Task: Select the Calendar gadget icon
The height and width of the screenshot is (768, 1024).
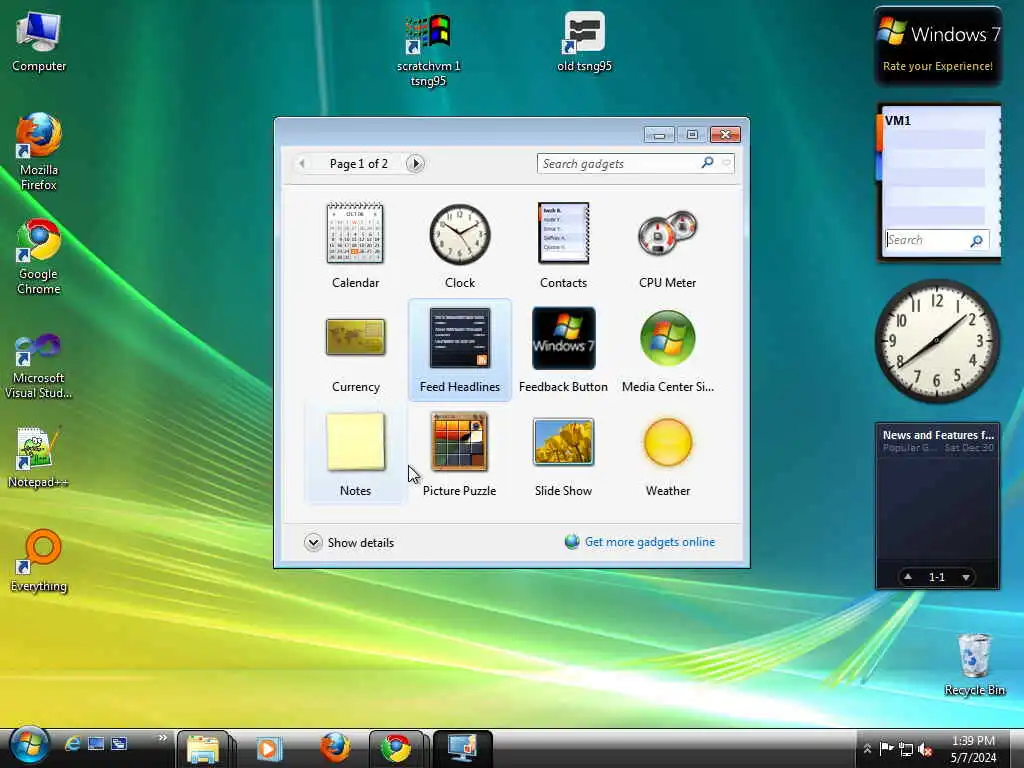Action: [x=355, y=233]
